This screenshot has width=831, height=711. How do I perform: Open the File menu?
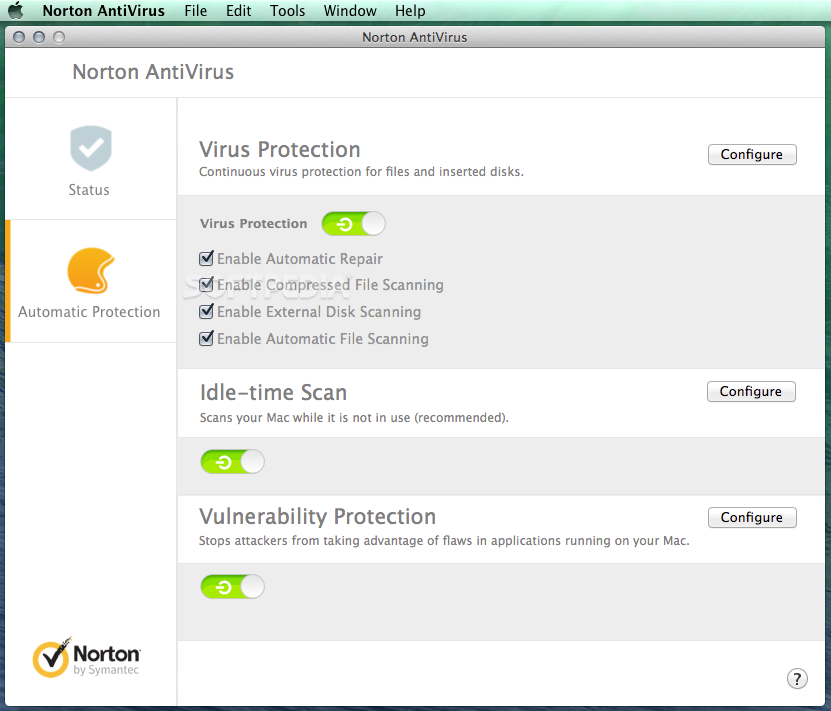coord(196,11)
